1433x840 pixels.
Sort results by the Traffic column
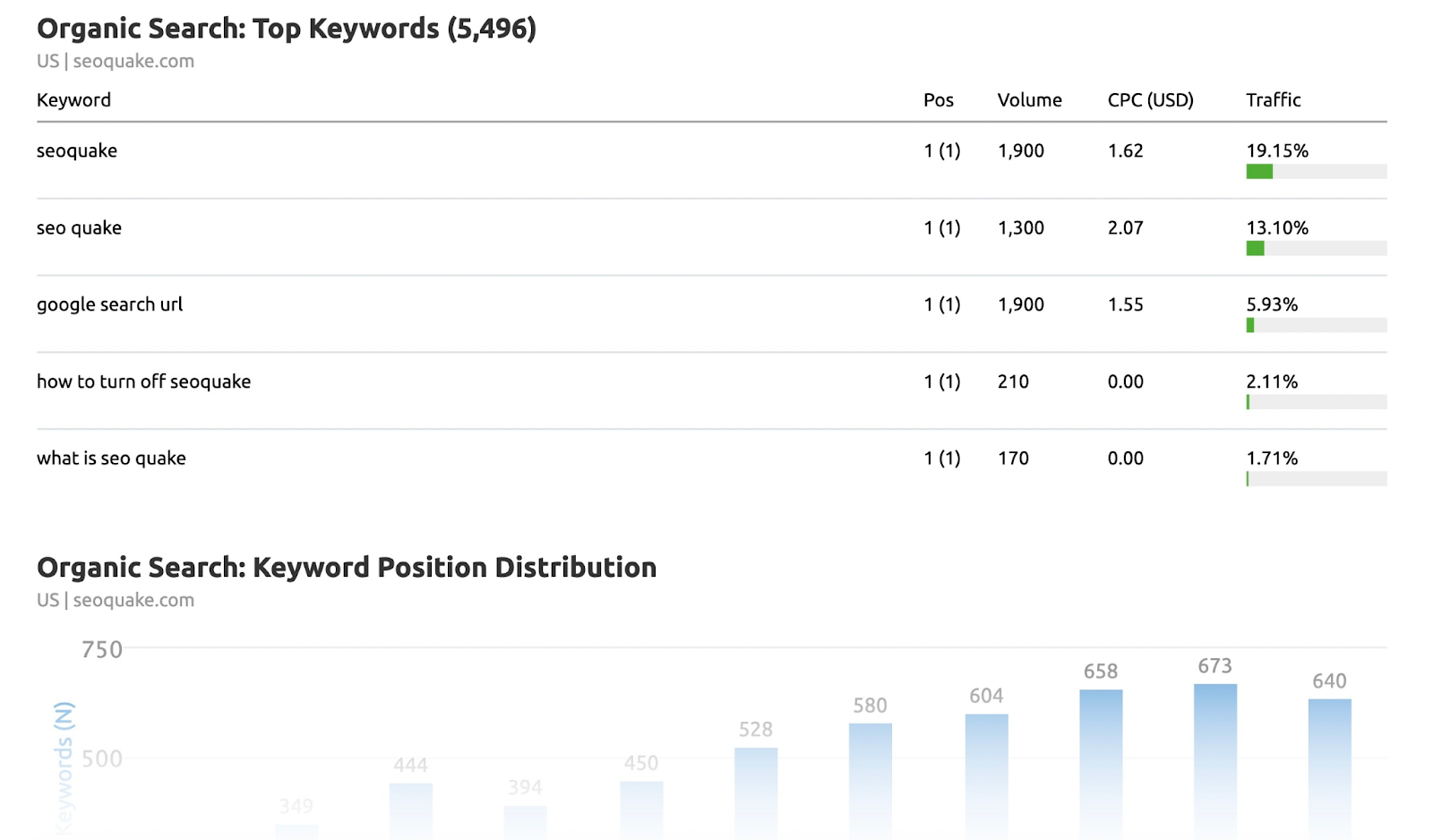pos(1273,99)
